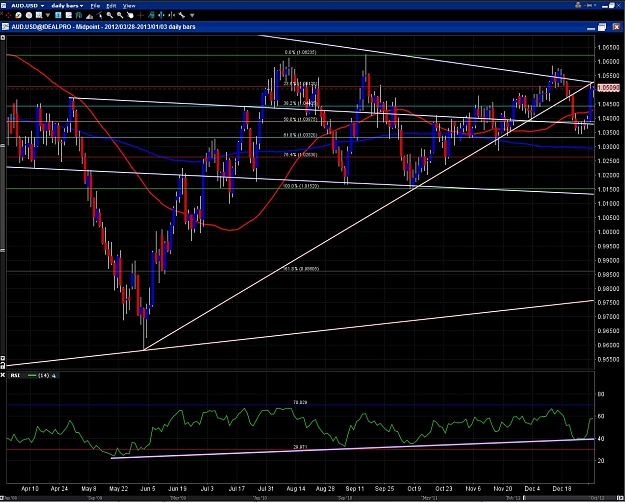Click the 1.05090 current price tag
The image size is (625, 503).
608,88
